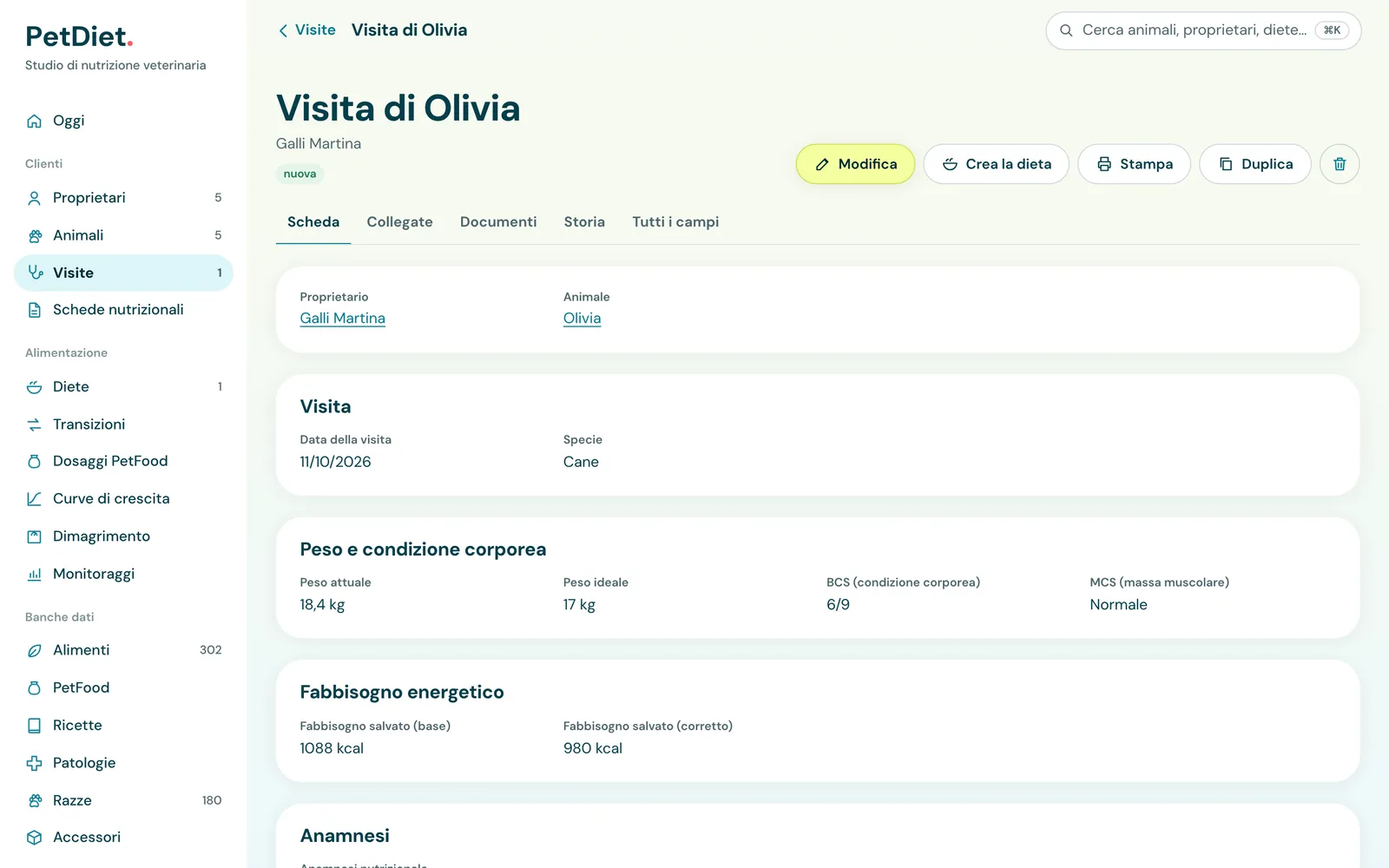The height and width of the screenshot is (868, 1389).
Task: Click the PetDiet logo
Action: pyautogui.click(x=79, y=36)
